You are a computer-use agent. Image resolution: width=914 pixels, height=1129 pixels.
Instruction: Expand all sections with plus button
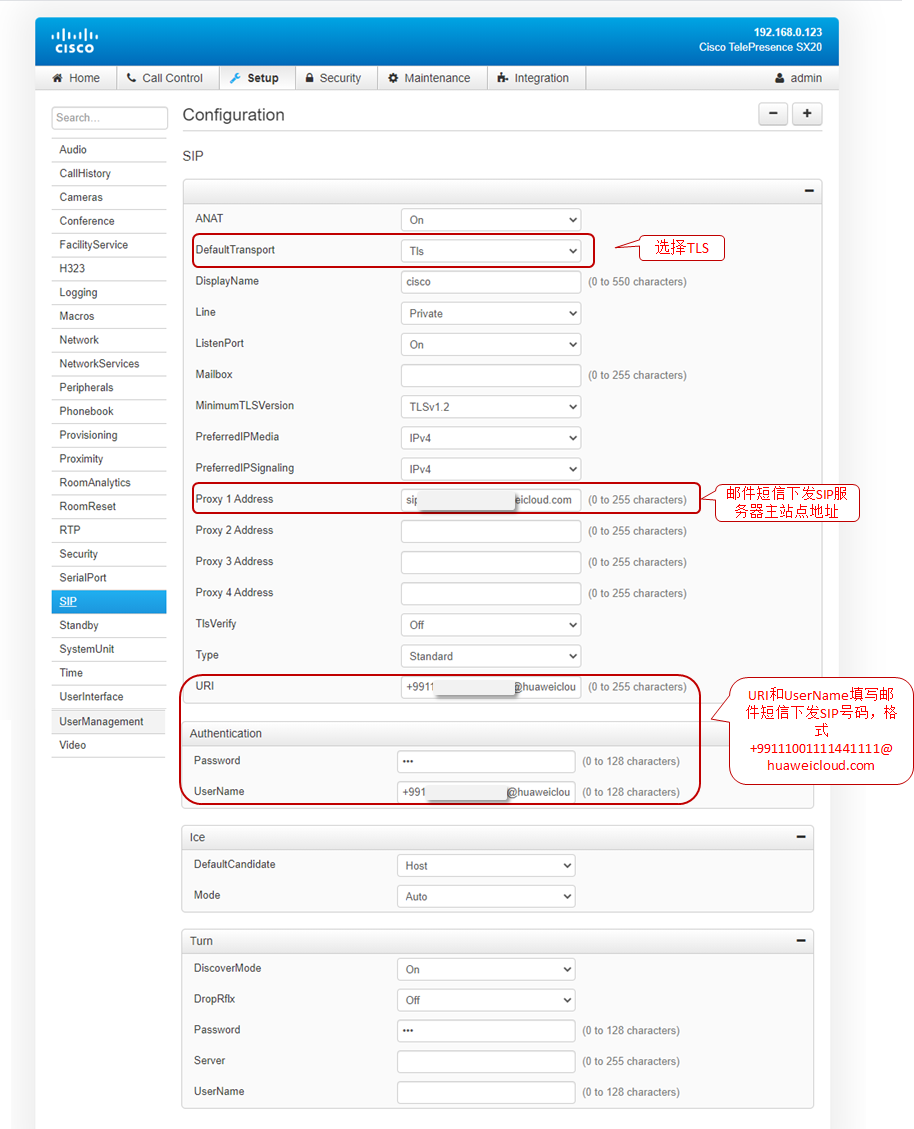[x=807, y=114]
